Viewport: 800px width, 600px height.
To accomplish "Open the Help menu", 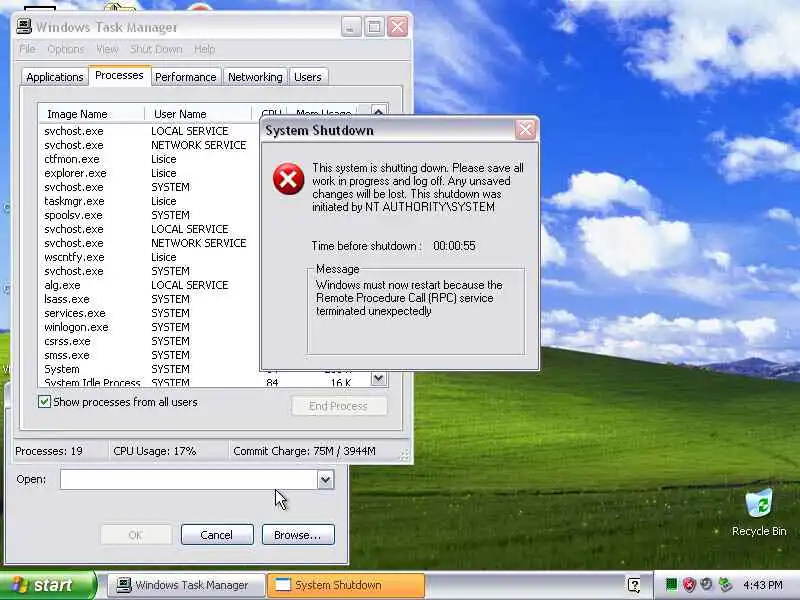I will [x=205, y=49].
